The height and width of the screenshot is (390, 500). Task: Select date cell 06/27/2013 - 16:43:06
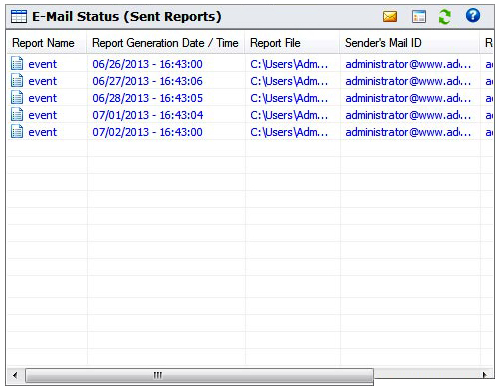pos(147,81)
